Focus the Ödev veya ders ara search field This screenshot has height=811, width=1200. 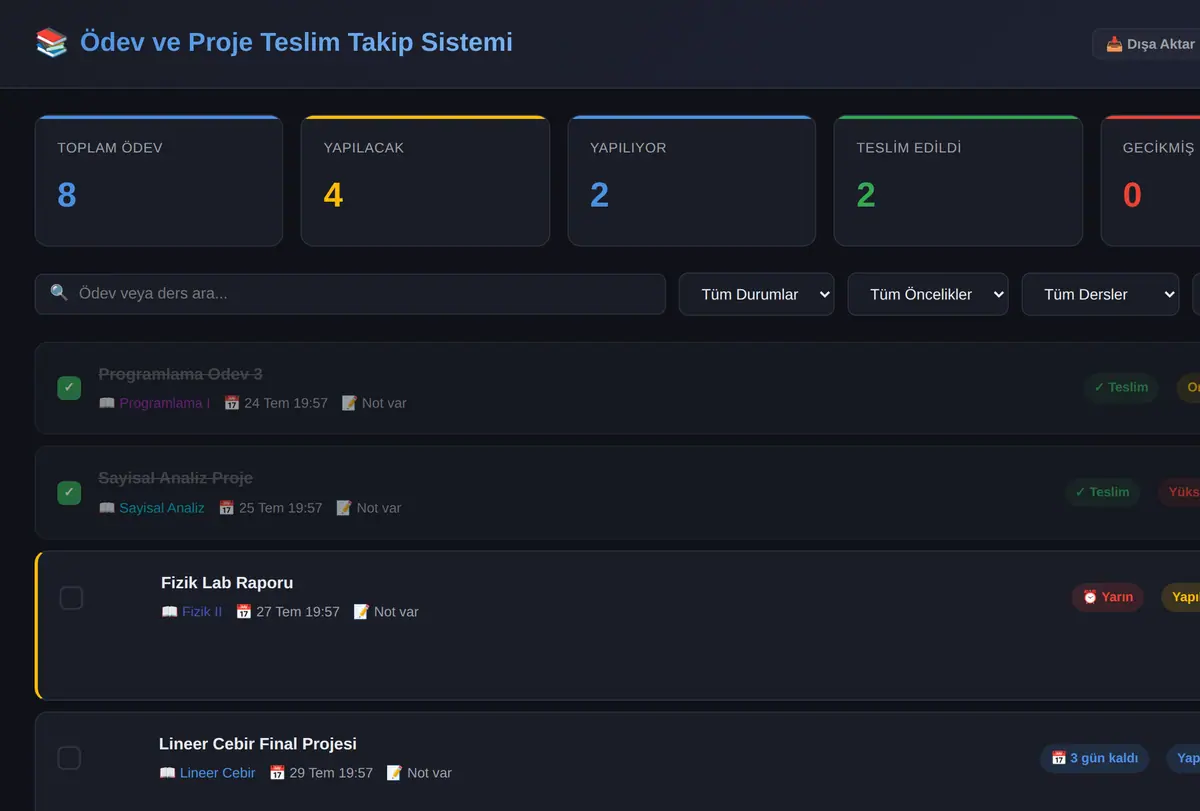click(350, 294)
